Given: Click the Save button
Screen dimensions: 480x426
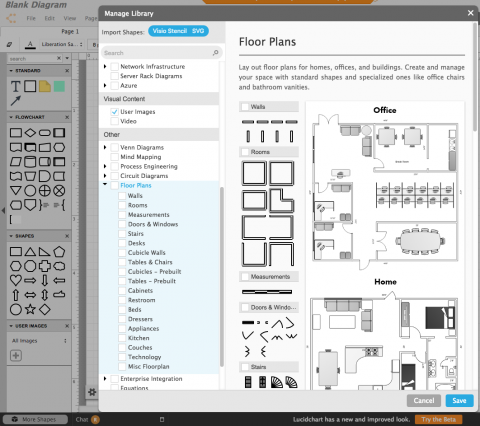Looking at the screenshot, I should (x=459, y=400).
